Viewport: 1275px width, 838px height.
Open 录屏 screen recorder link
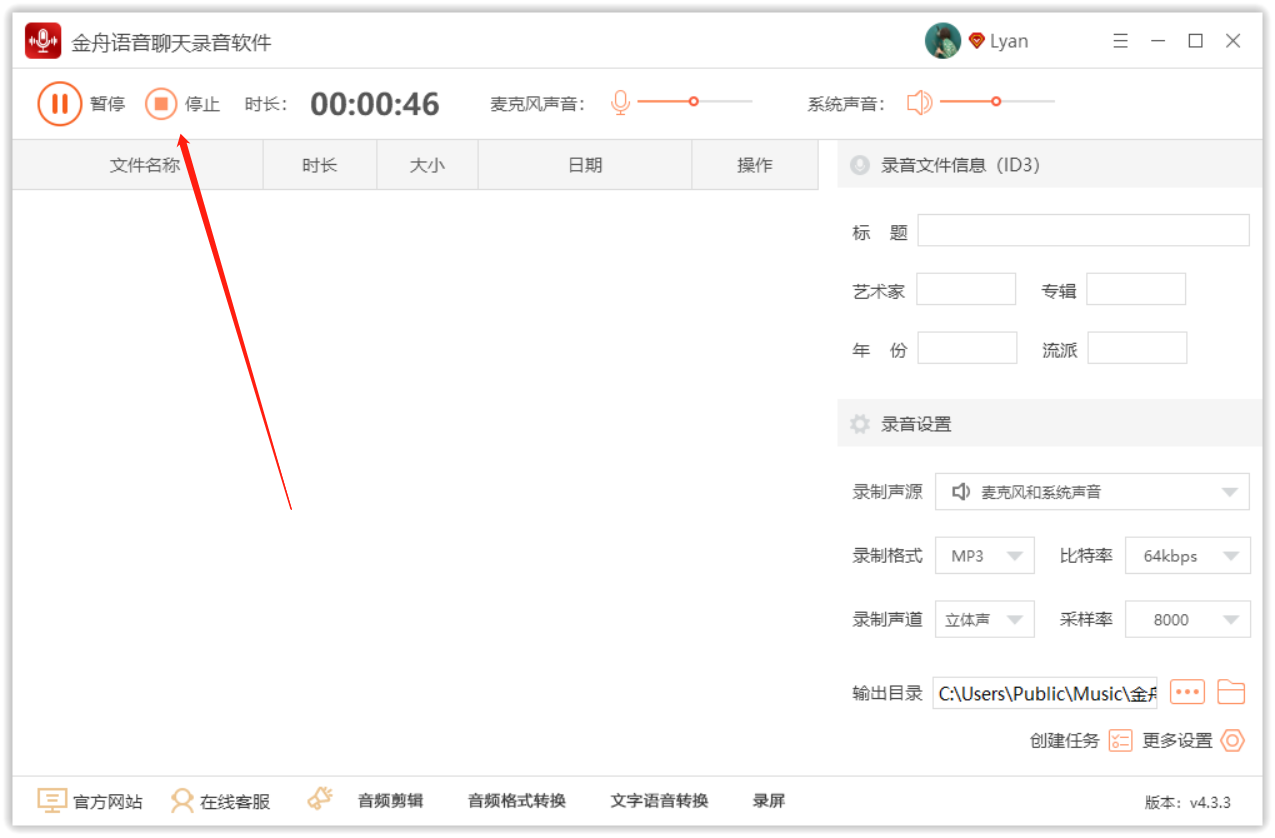769,800
